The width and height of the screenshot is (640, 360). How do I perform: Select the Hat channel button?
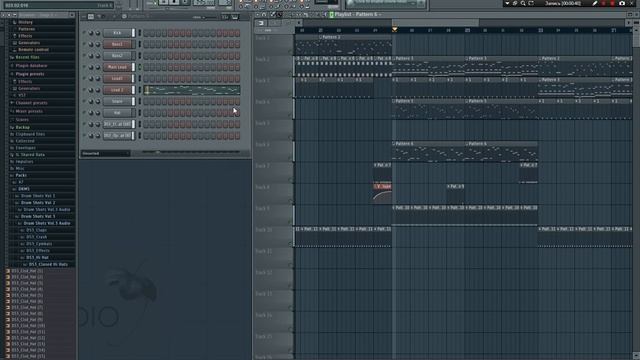117,113
